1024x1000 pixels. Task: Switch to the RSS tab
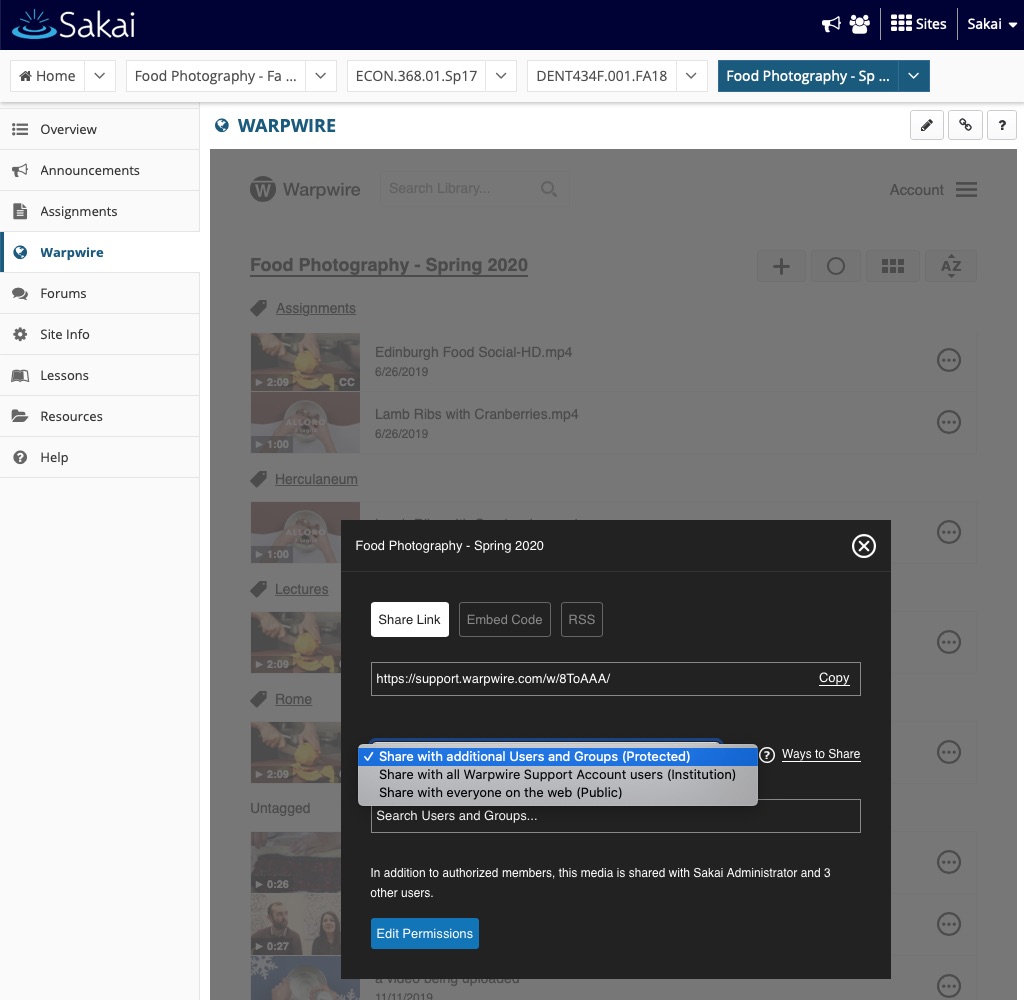[581, 619]
